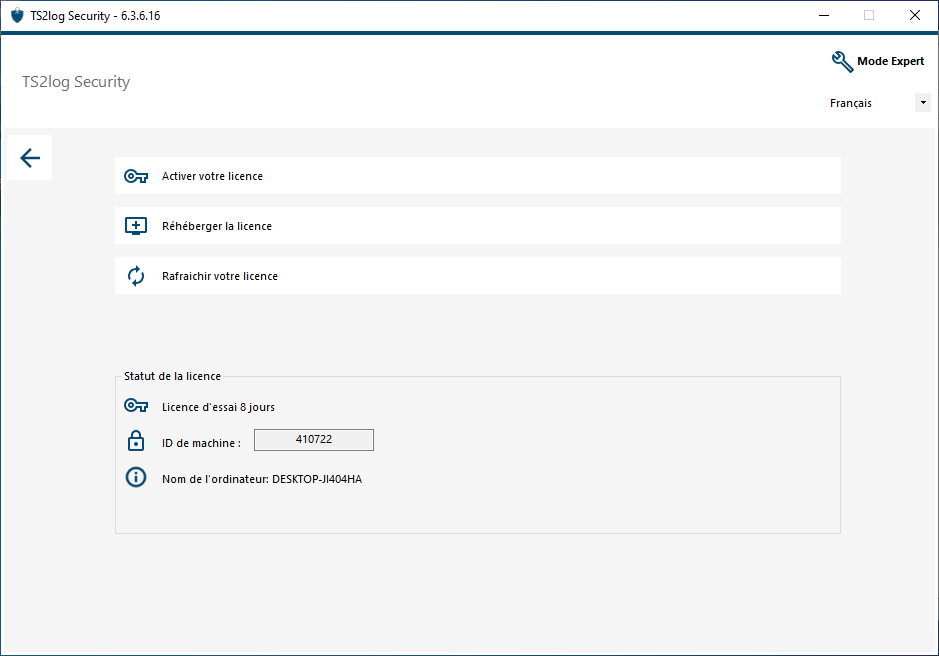This screenshot has height=656, width=939.
Task: Click the monitor-plus icon for Réhéberger la licence
Action: point(136,226)
